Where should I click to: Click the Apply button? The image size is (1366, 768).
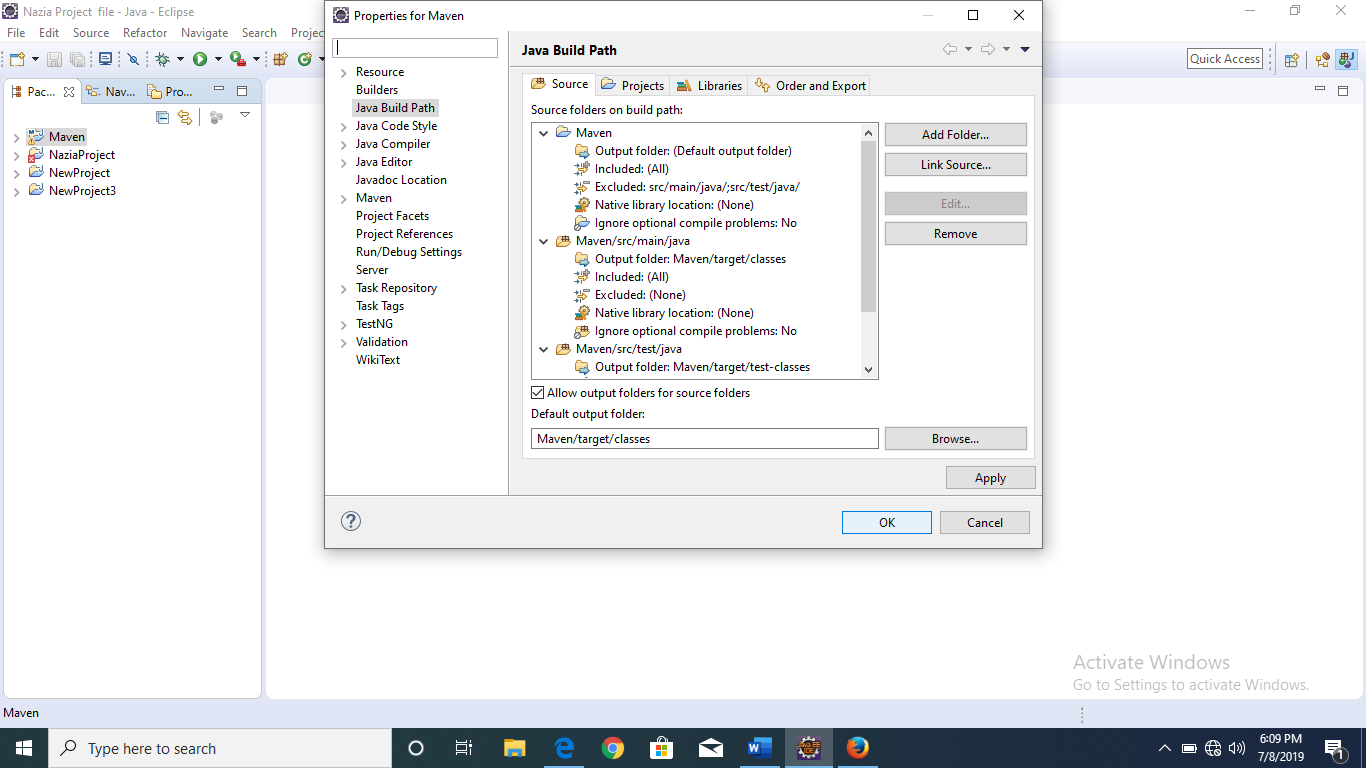pos(990,478)
